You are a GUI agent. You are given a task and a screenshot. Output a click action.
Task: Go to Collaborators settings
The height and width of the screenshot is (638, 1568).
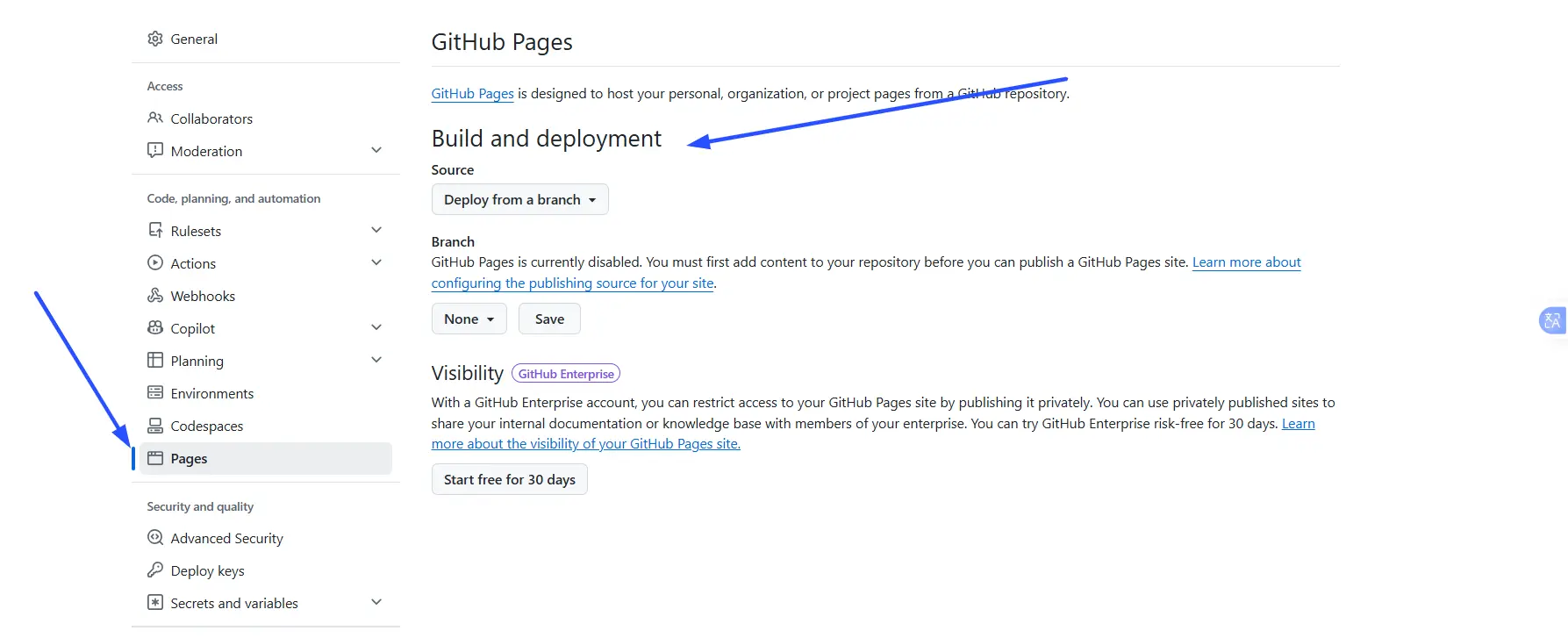pos(266,118)
